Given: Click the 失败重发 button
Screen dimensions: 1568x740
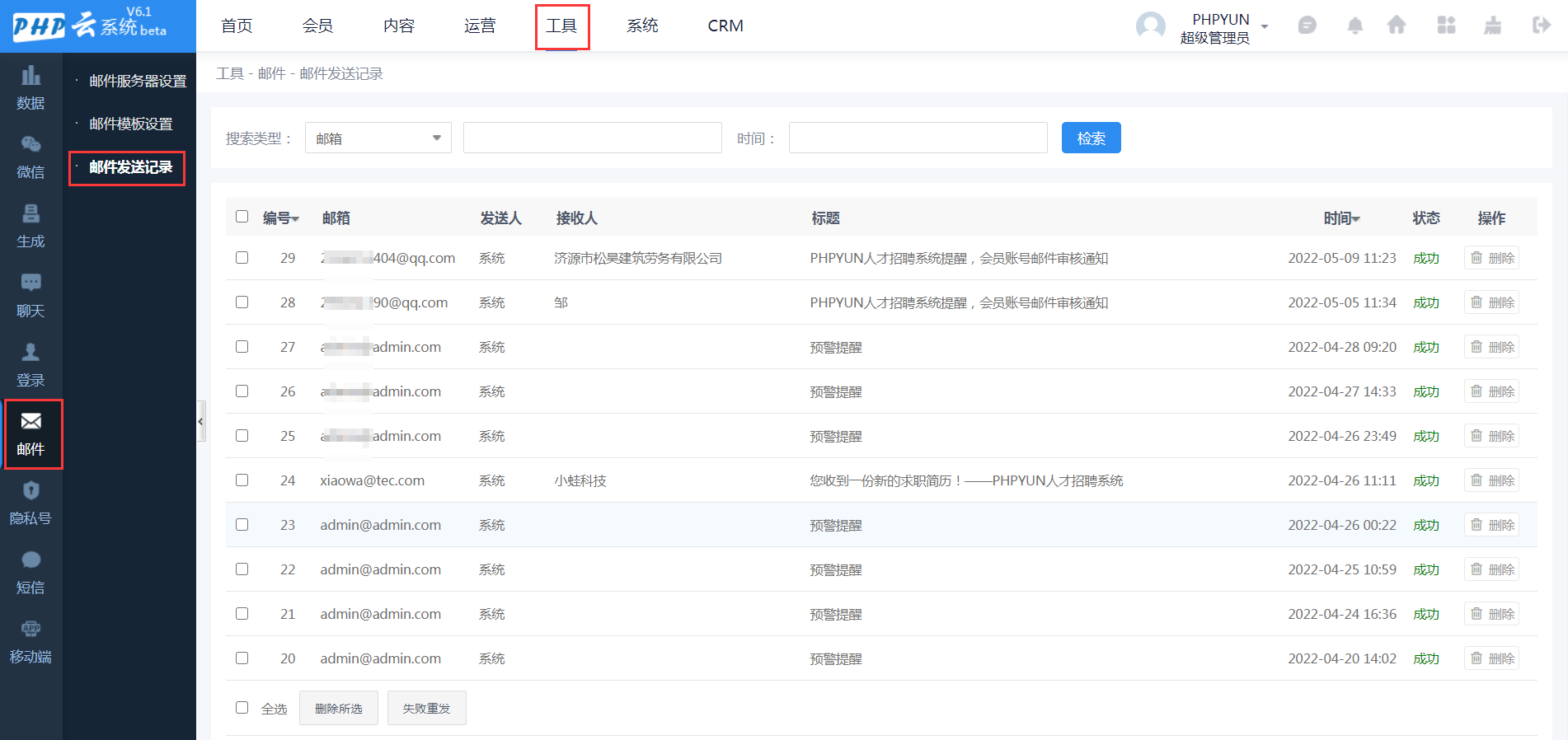Looking at the screenshot, I should pos(427,708).
